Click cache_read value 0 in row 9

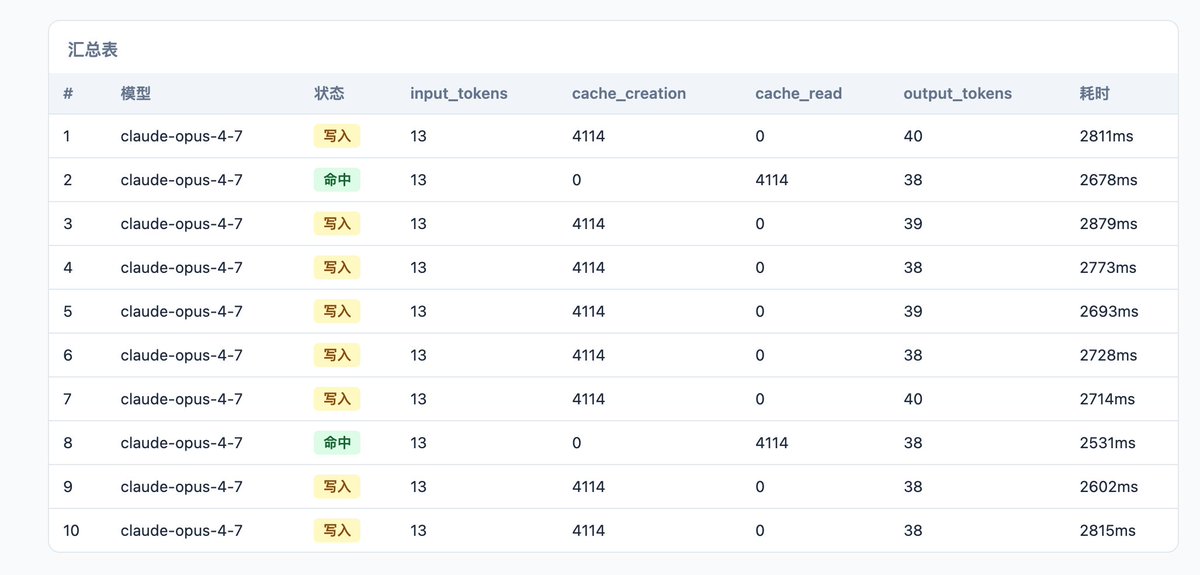click(760, 487)
